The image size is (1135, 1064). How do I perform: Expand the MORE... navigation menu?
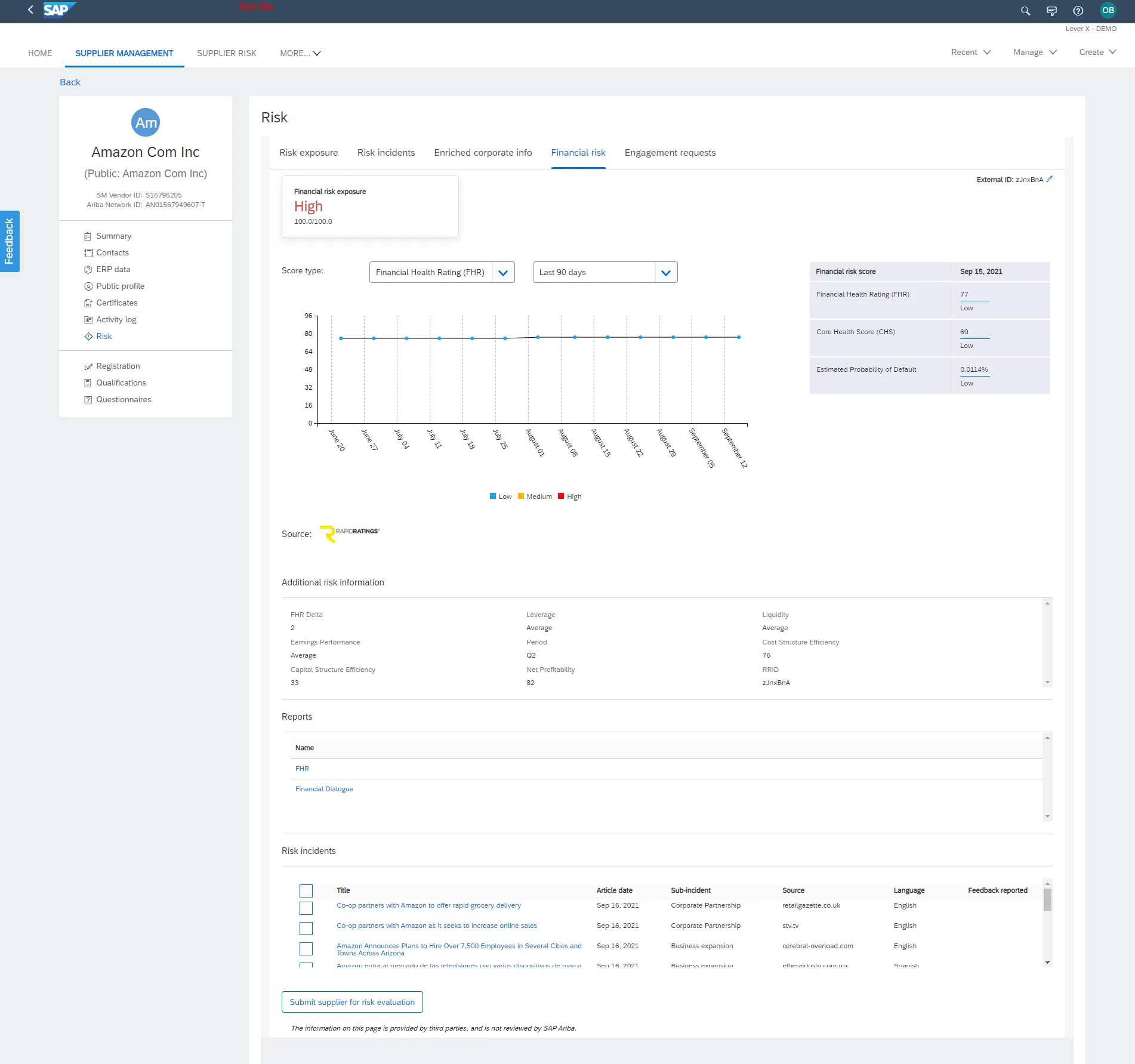click(x=300, y=53)
